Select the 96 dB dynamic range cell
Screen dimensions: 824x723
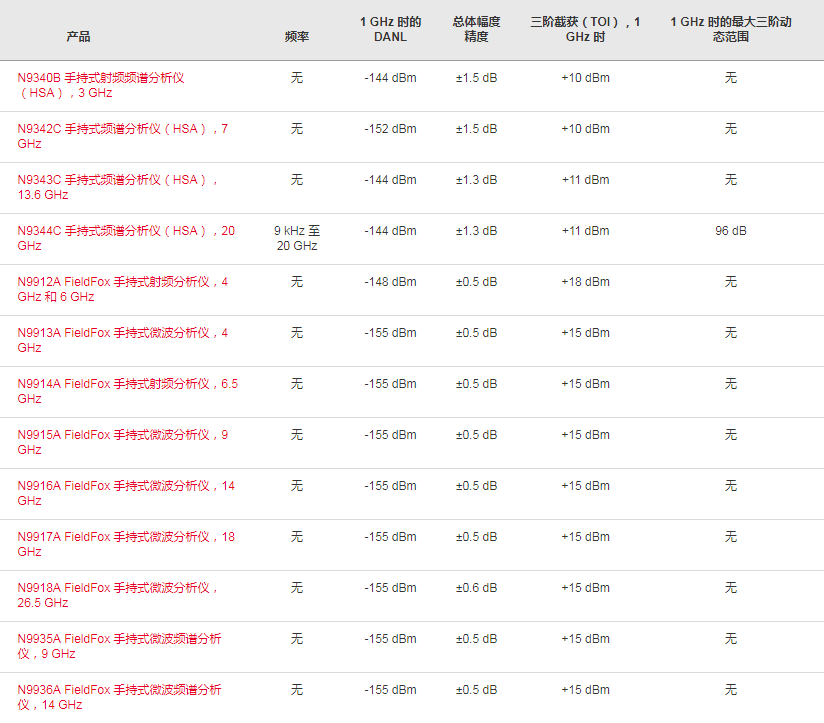(x=730, y=231)
